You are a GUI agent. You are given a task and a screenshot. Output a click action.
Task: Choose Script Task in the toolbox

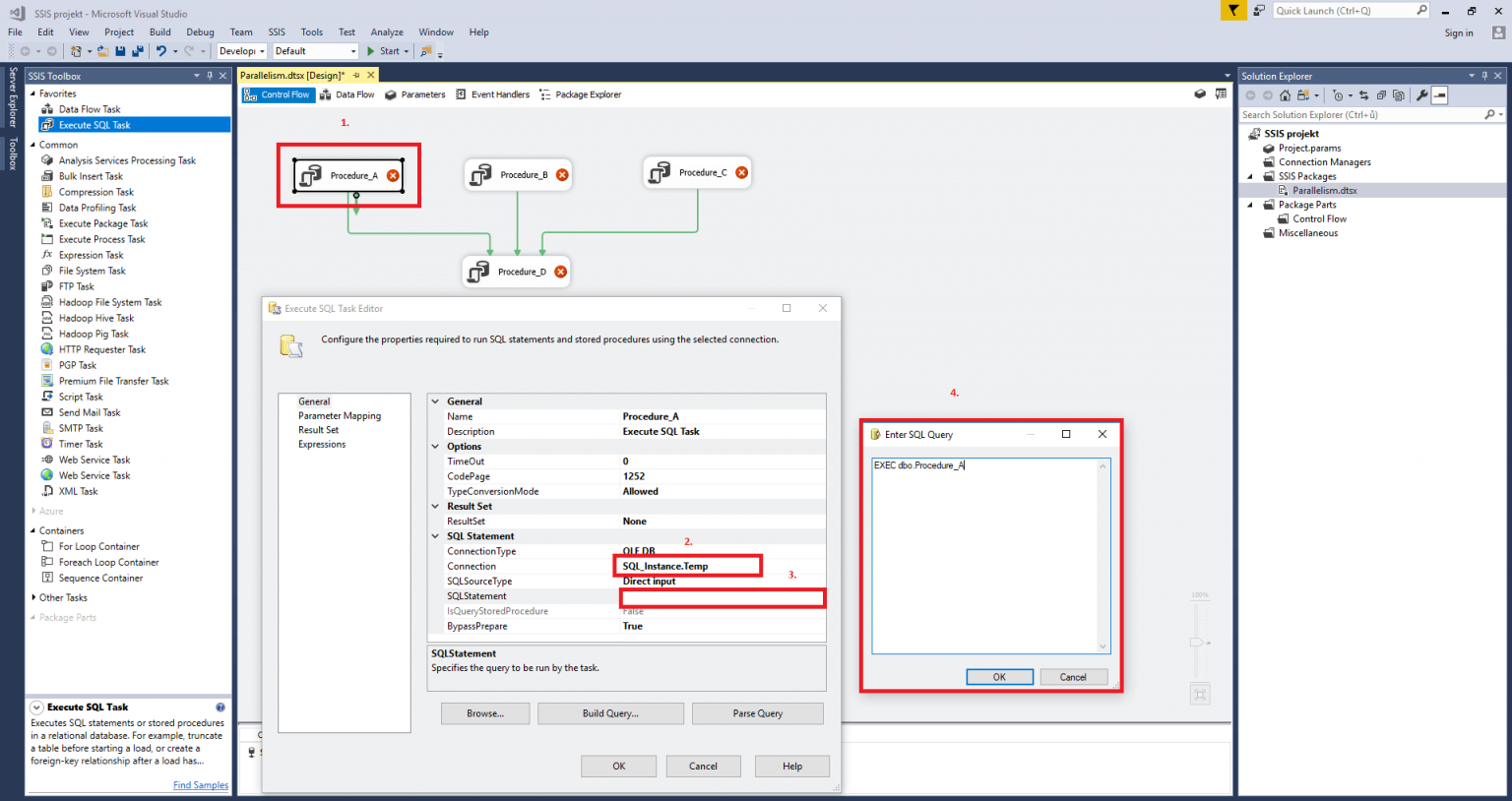tap(81, 397)
